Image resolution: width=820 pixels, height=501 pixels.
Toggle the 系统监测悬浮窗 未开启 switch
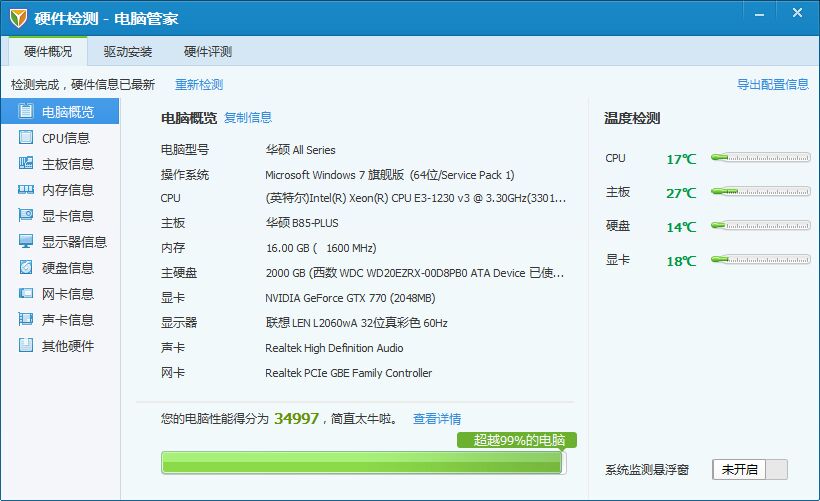[x=749, y=469]
